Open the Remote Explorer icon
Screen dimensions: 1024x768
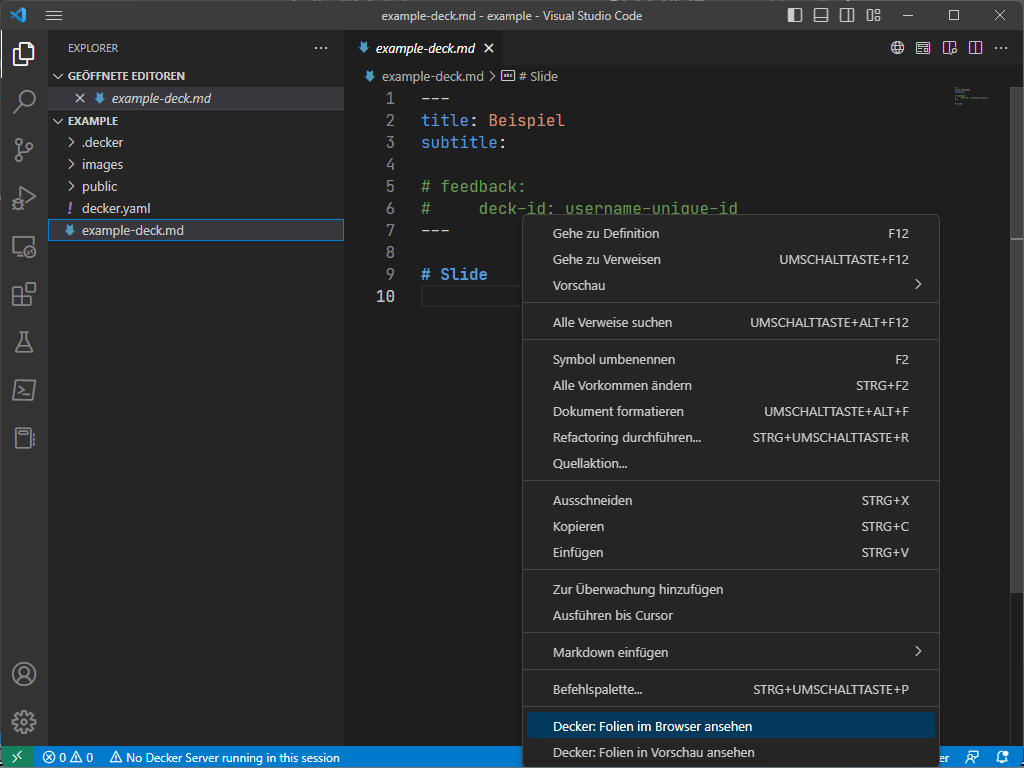[23, 246]
